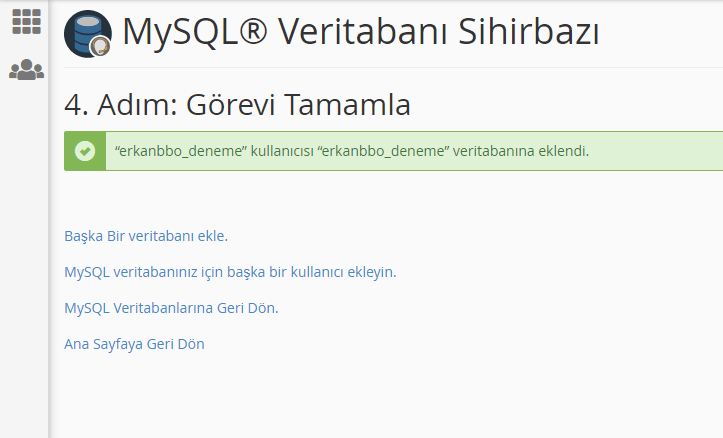Click the MySQL database wizard logo icon
This screenshot has width=723, height=438.
pyautogui.click(x=88, y=34)
